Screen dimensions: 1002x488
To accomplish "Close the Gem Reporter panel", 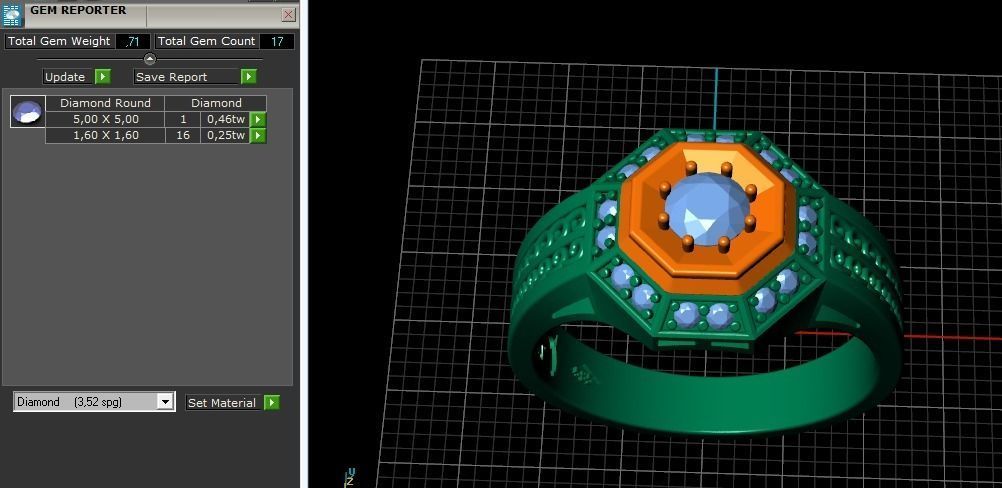I will [x=289, y=15].
